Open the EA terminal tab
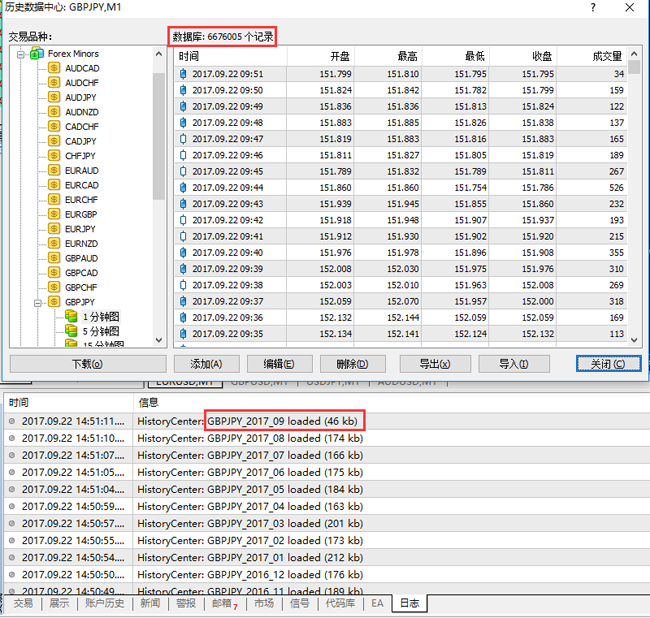650x618 pixels. 377,603
